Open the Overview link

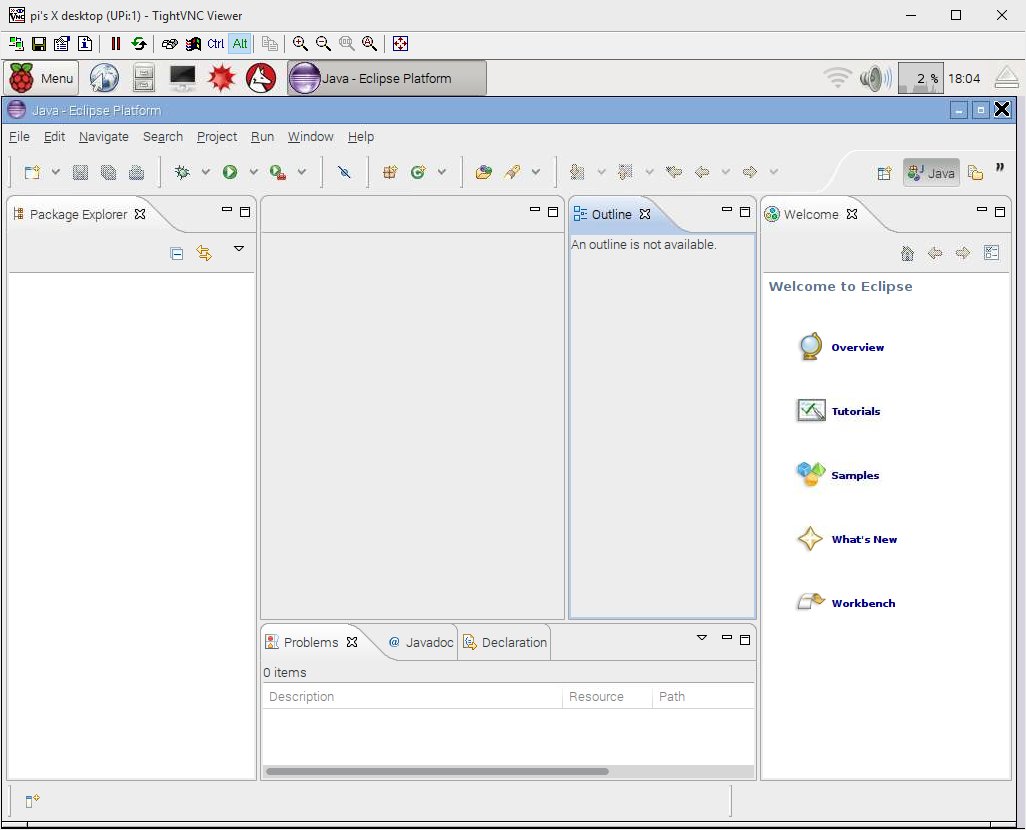857,348
